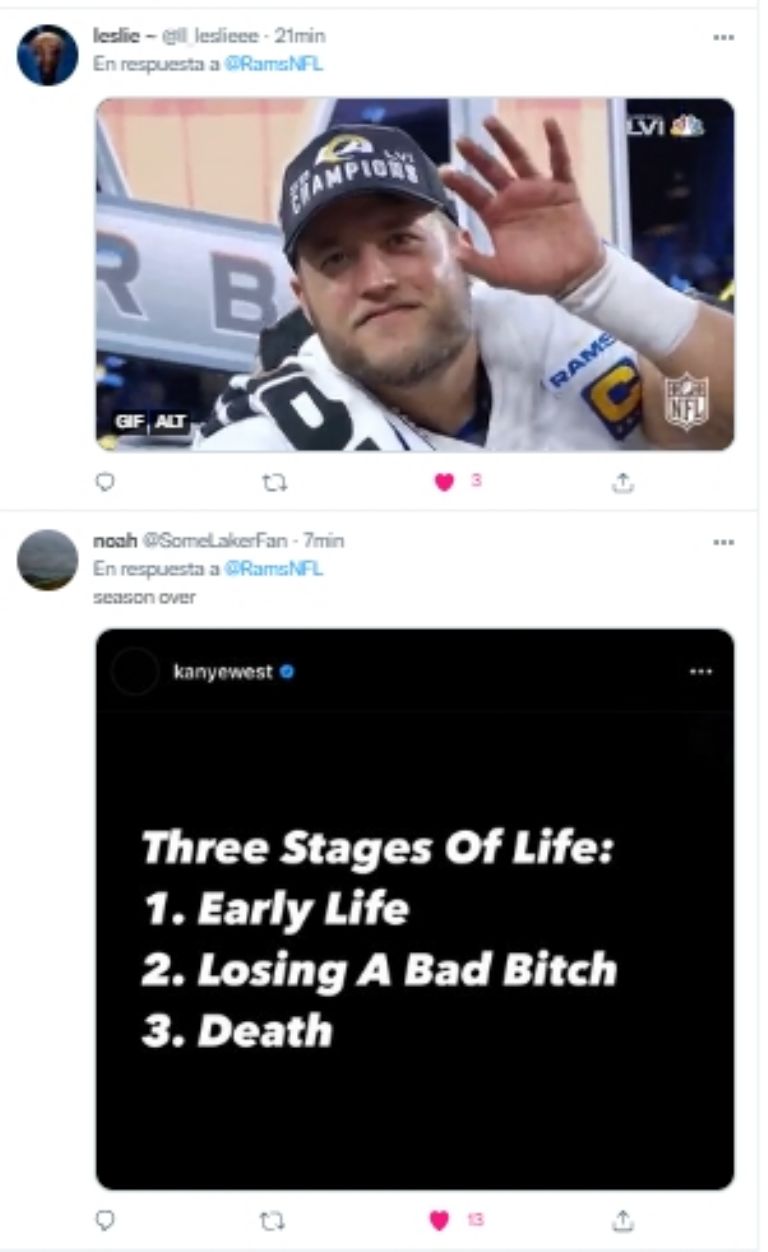Reply to noah's 'season over' tweet

point(104,1220)
